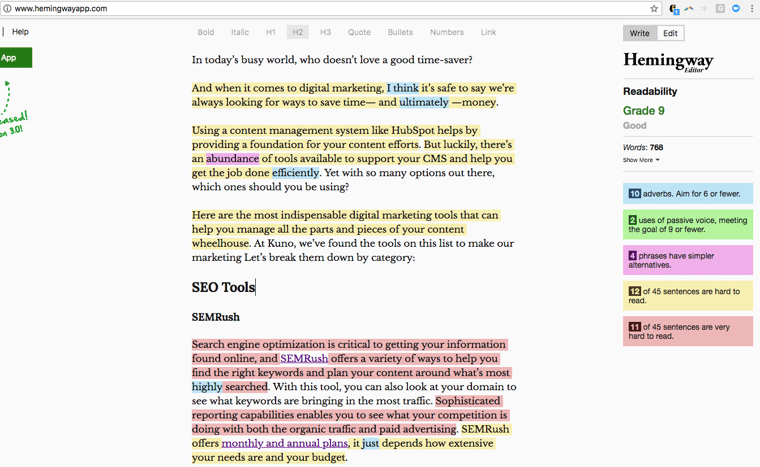Click the gray G extension icon
The height and width of the screenshot is (467, 760).
point(720,8)
